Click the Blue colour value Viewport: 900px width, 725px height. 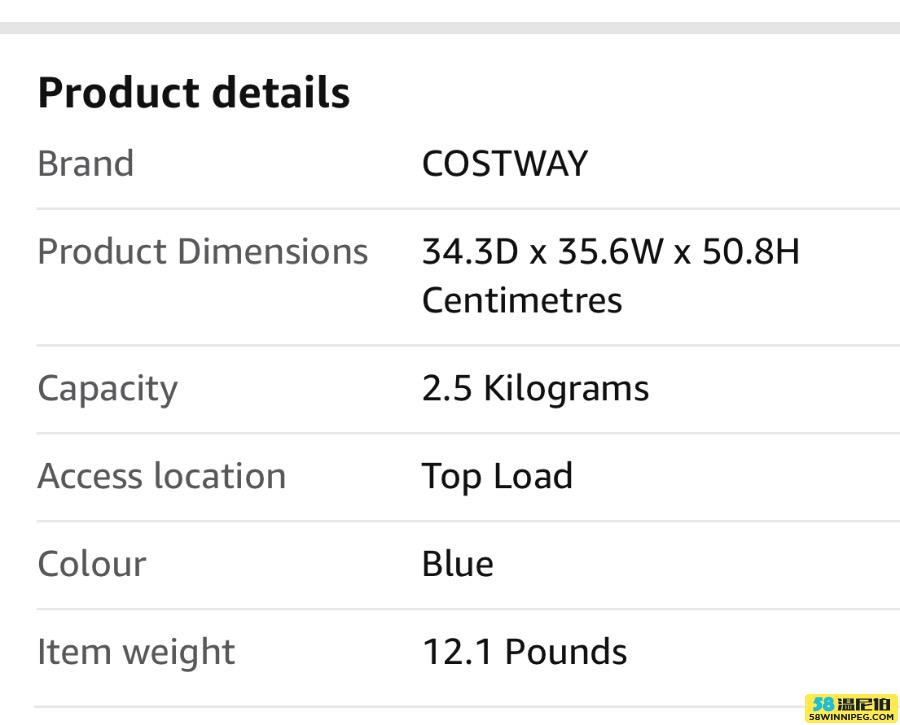(458, 564)
